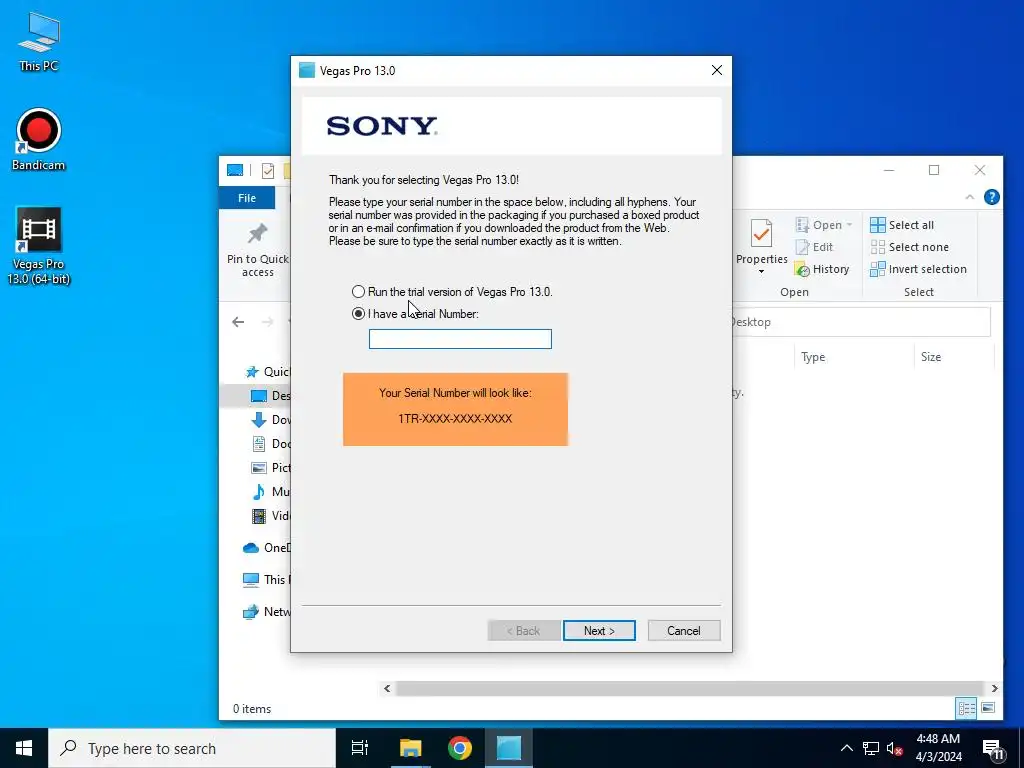This screenshot has height=768, width=1024.
Task: Select Videos in navigation pane
Action: tap(270, 516)
